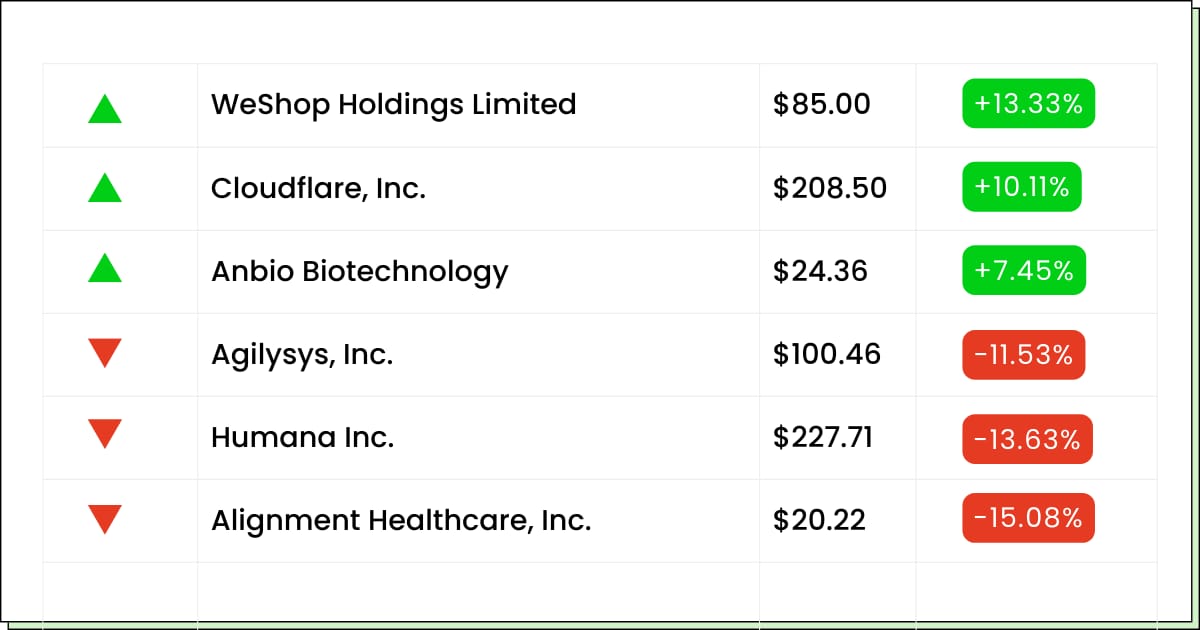The image size is (1200, 630).
Task: Select the $208.50 price cell
Action: [829, 188]
